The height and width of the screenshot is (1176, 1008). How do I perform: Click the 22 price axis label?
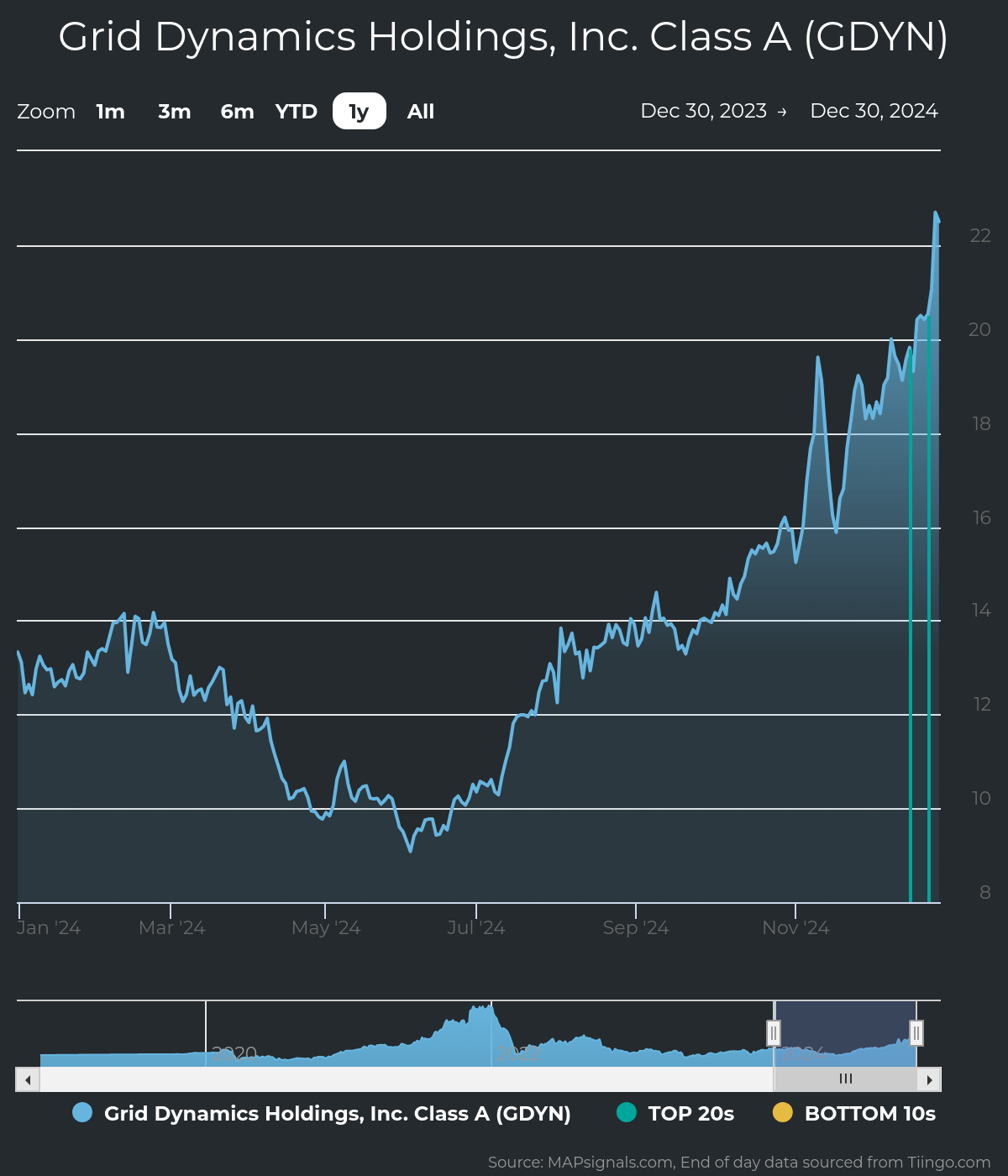pyautogui.click(x=980, y=235)
